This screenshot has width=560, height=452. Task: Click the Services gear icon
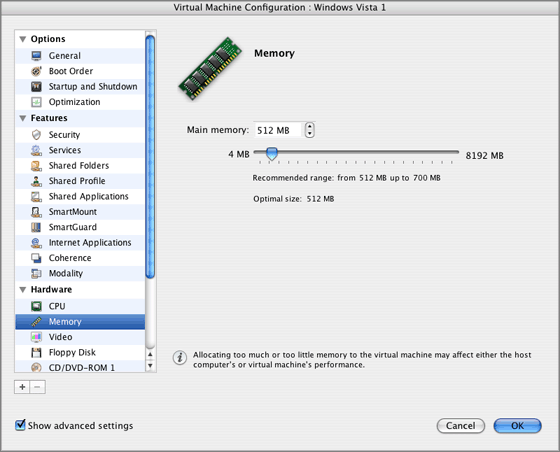[36, 150]
